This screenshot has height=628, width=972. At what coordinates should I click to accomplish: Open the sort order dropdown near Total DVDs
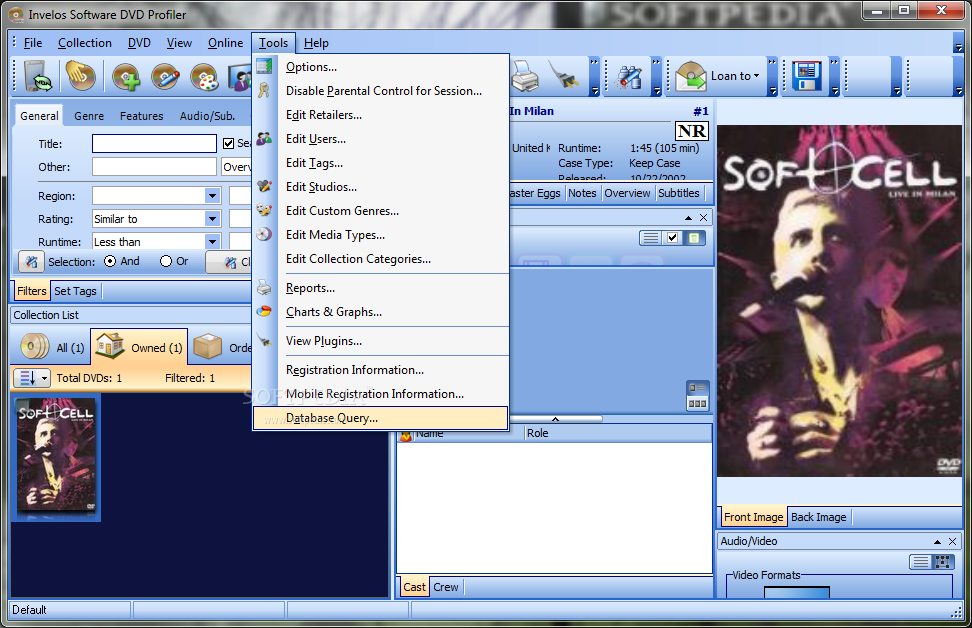(x=44, y=378)
